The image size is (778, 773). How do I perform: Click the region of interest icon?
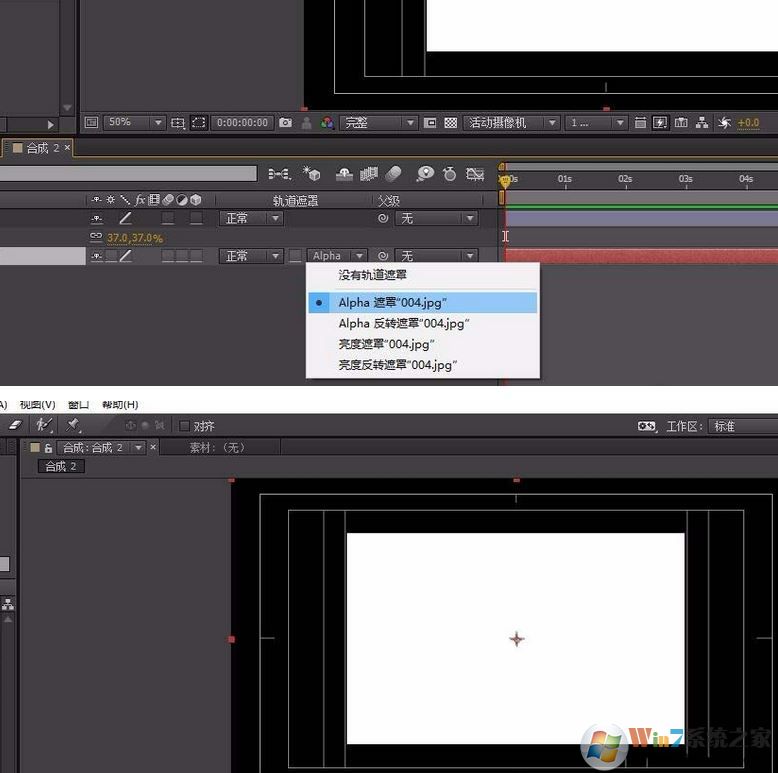(198, 122)
